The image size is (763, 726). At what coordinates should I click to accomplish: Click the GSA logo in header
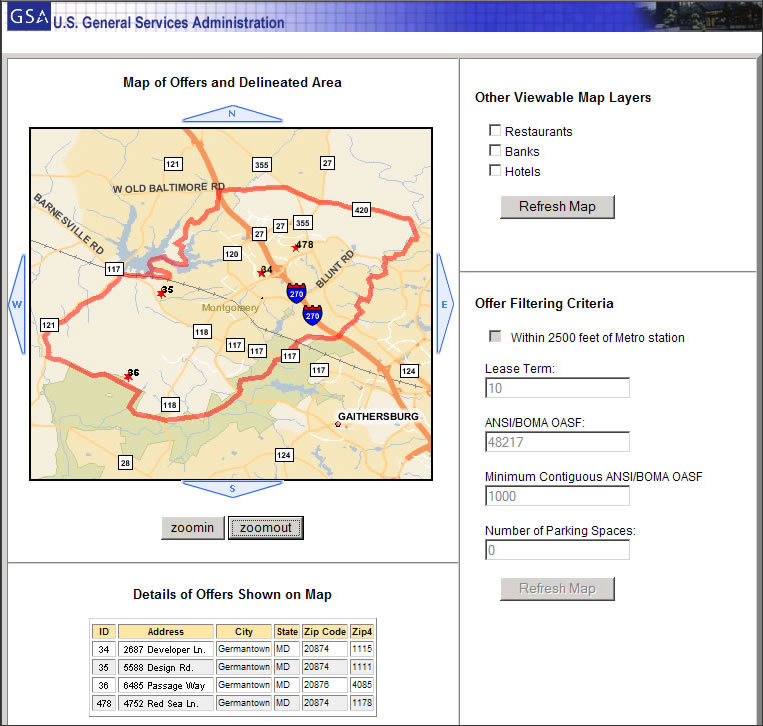[29, 17]
